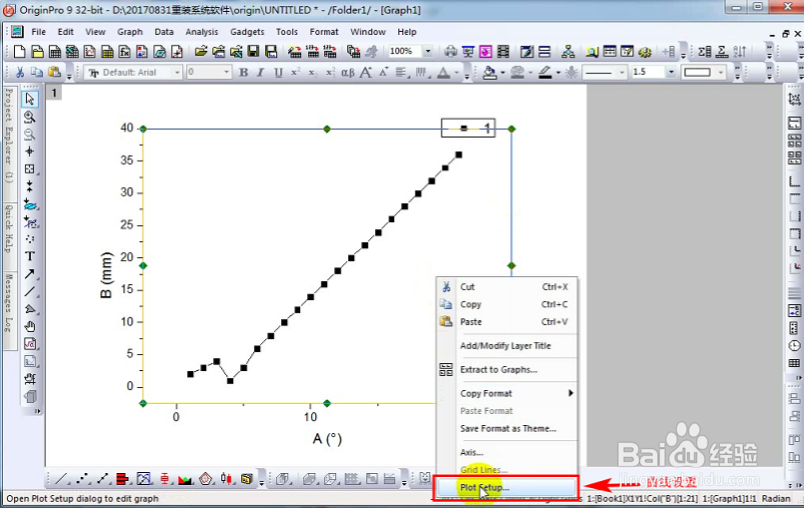This screenshot has width=804, height=508.
Task: Click the New Folder toolbar icon
Action: [37, 51]
